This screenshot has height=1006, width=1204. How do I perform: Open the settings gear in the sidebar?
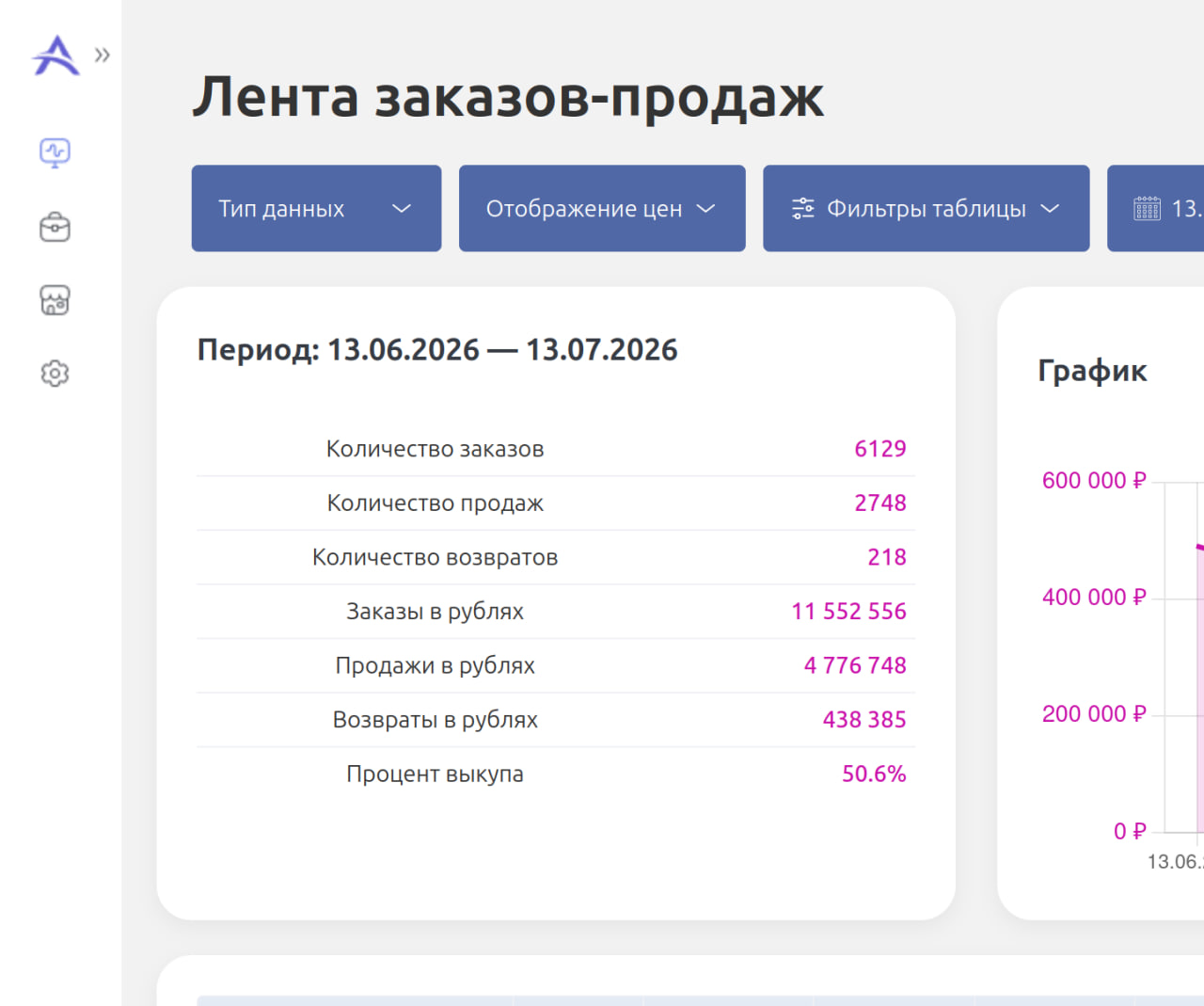(x=55, y=374)
